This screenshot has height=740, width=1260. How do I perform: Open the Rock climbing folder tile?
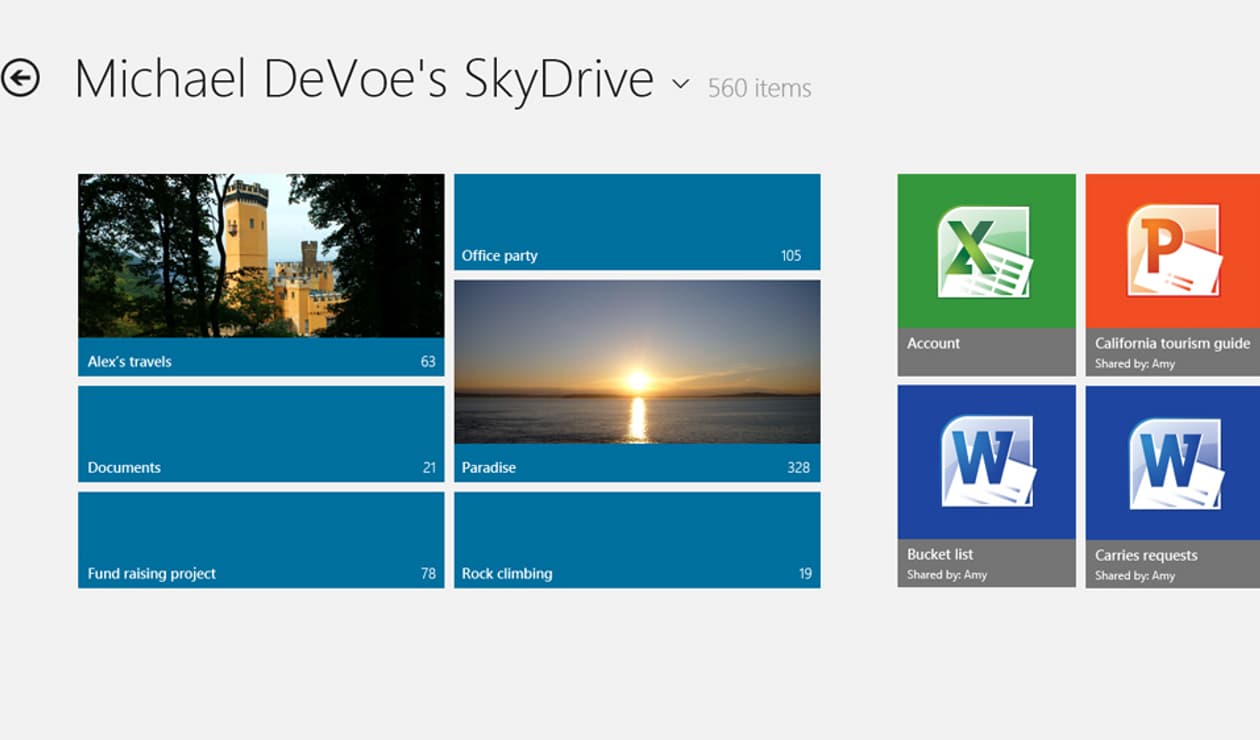pyautogui.click(x=637, y=540)
